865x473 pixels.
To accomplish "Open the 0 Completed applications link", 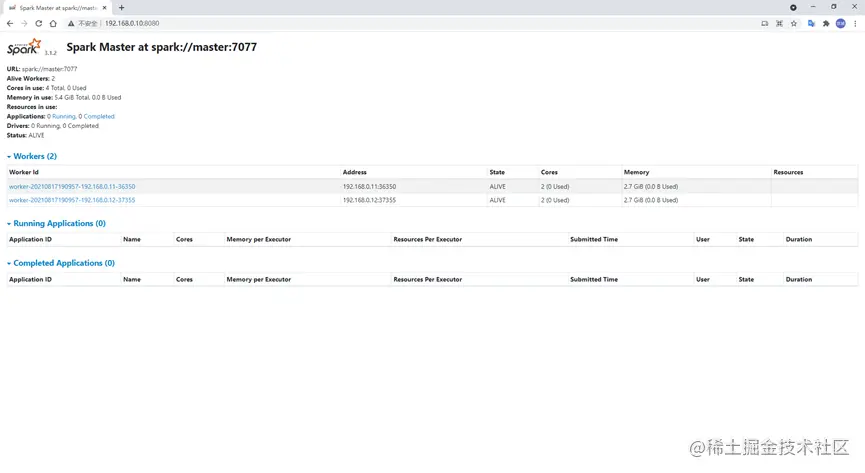I will click(x=97, y=116).
